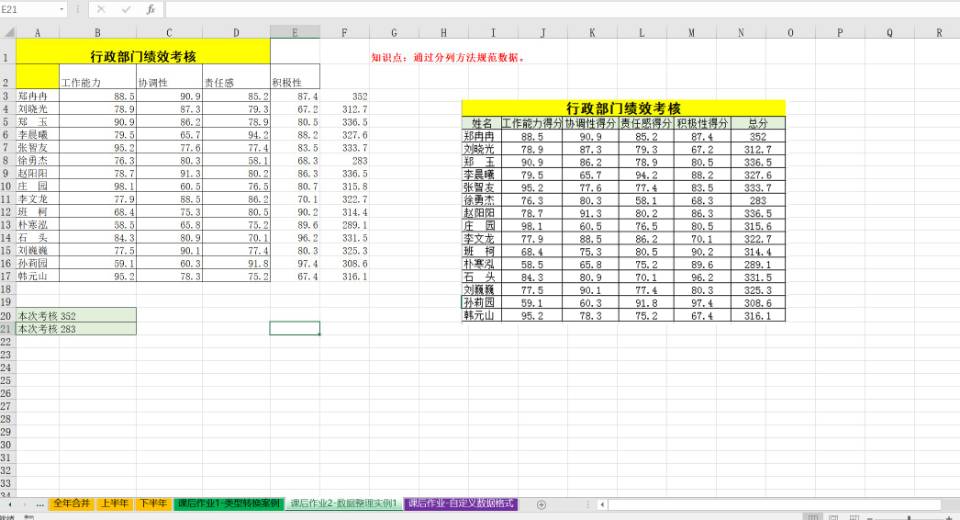The image size is (960, 520).
Task: Open the Name Box dropdown arrow
Action: [x=62, y=9]
